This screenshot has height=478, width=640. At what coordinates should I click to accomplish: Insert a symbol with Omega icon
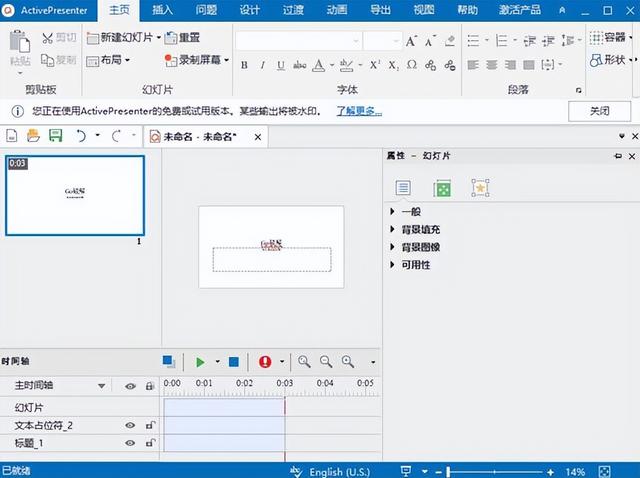(412, 65)
